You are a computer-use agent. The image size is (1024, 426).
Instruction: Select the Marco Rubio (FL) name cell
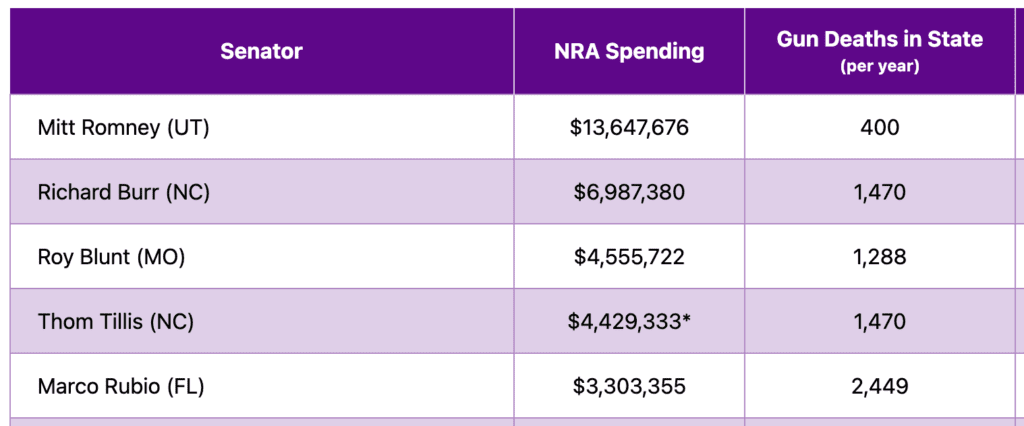tap(120, 386)
